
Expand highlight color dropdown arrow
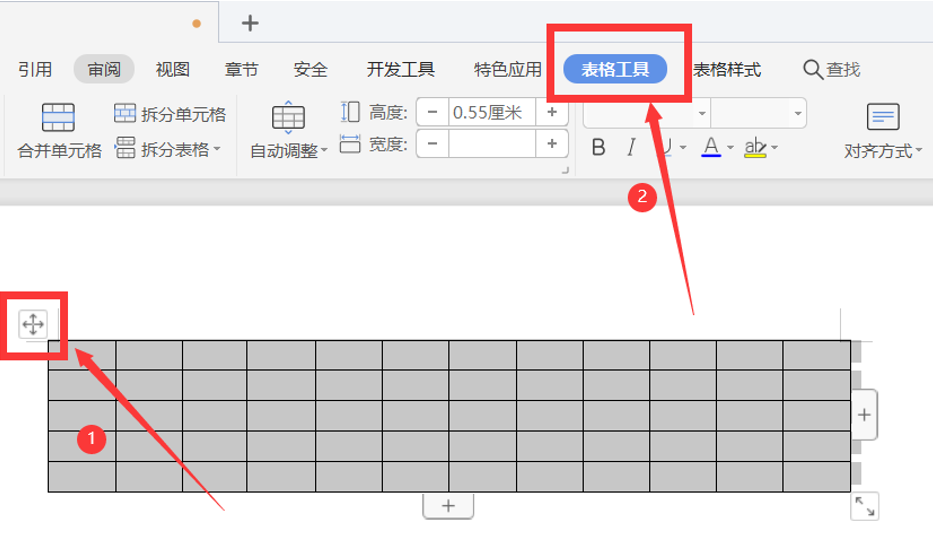[774, 147]
